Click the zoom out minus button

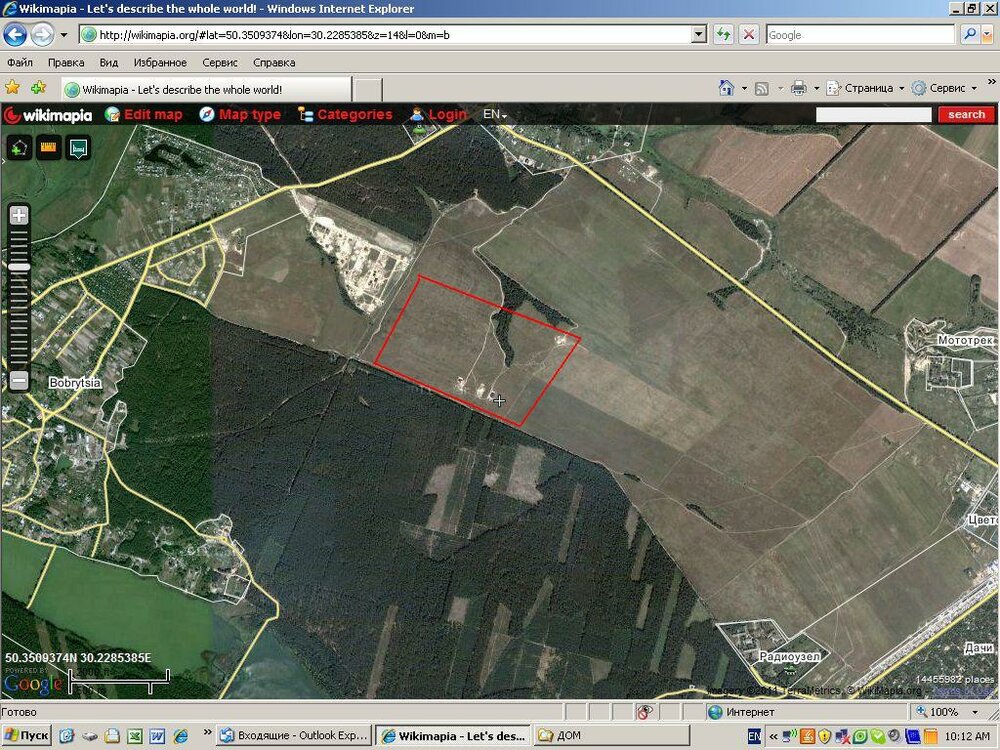pos(19,381)
